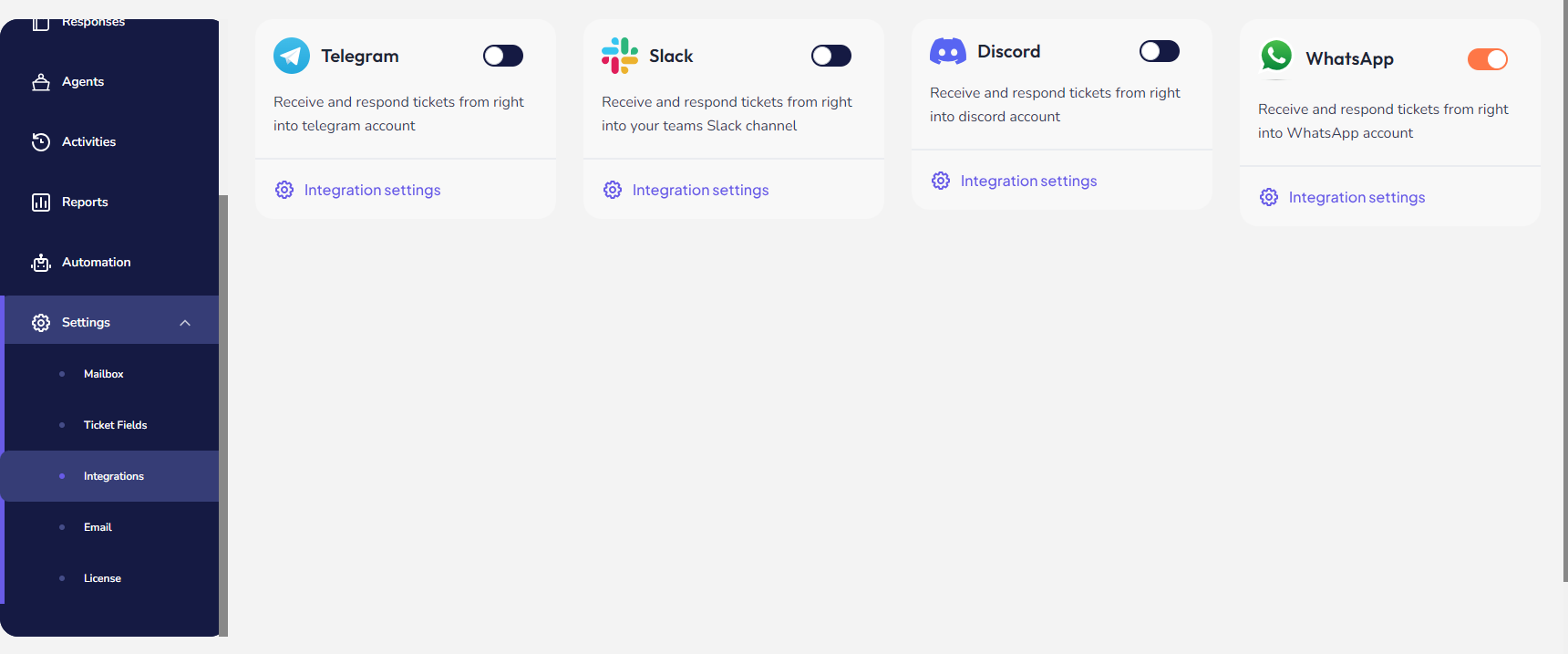Open the Reports section

(x=109, y=202)
